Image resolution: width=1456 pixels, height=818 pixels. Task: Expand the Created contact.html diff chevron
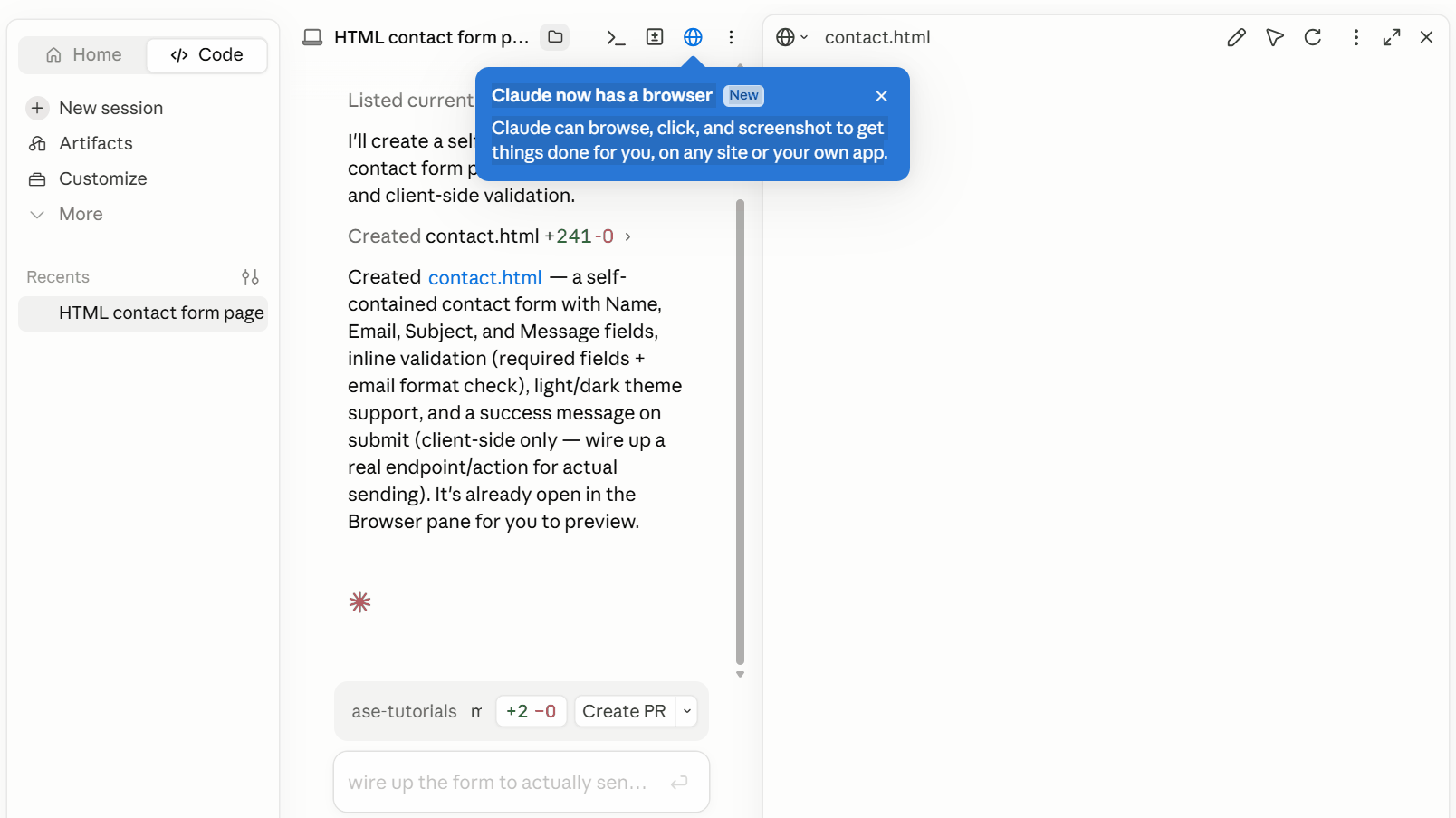[627, 236]
